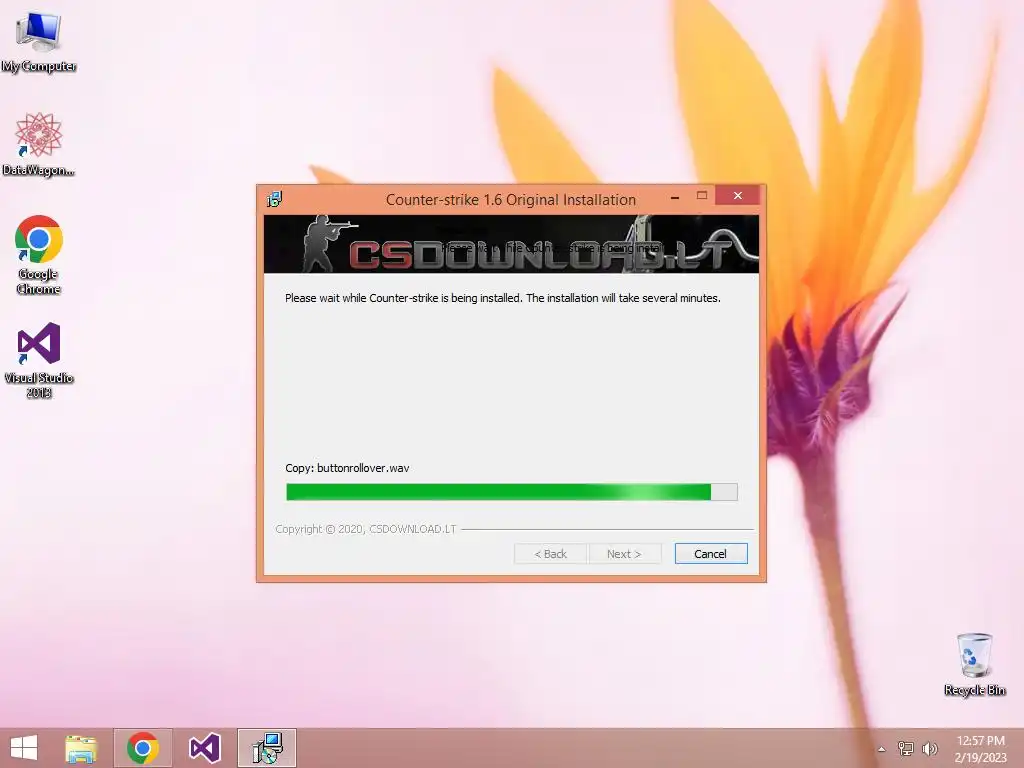Viewport: 1024px width, 768px height.
Task: Open the network status tray icon
Action: pos(906,748)
